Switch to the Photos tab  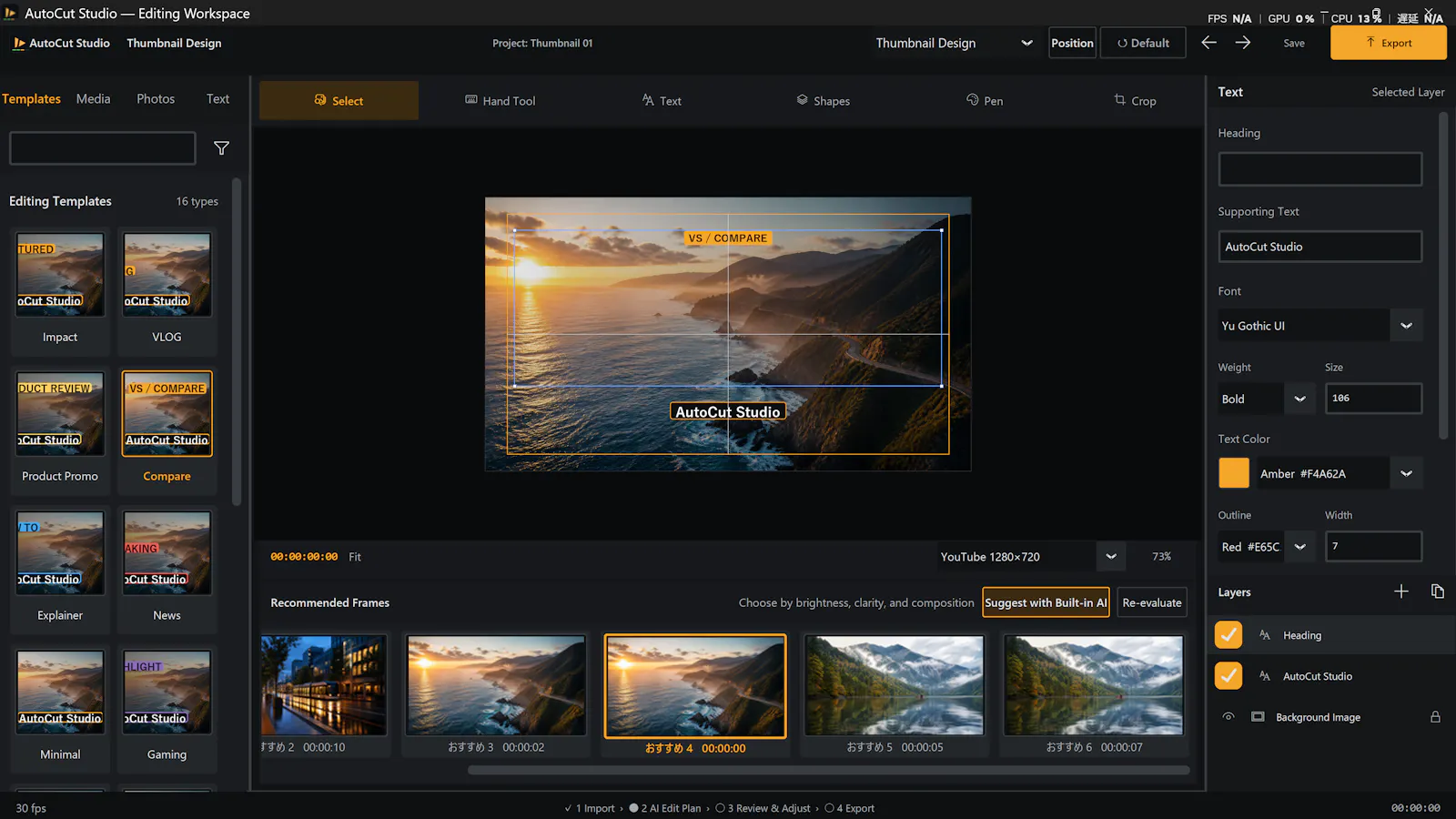tap(156, 98)
